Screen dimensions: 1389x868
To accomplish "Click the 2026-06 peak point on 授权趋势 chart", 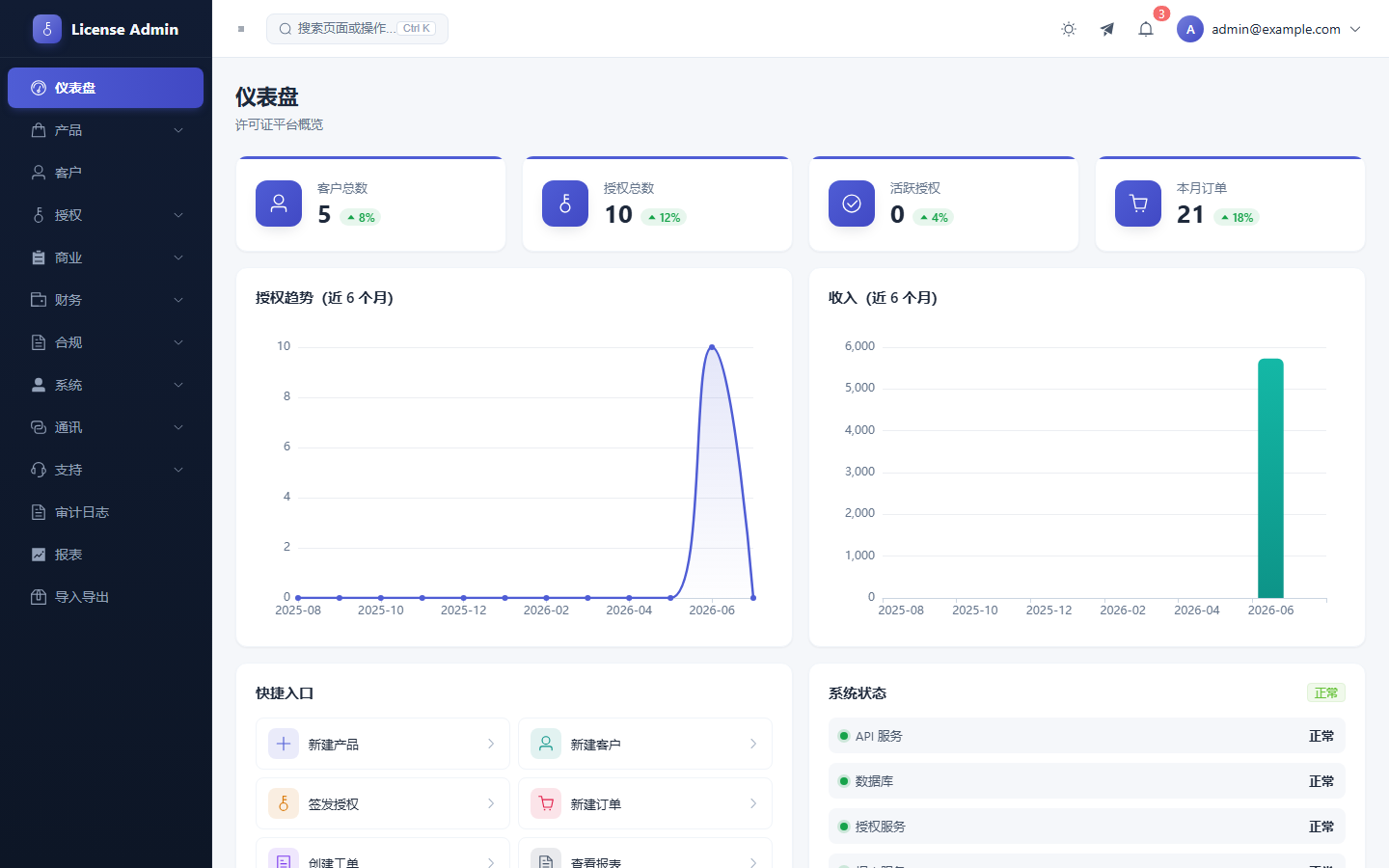I will [712, 347].
